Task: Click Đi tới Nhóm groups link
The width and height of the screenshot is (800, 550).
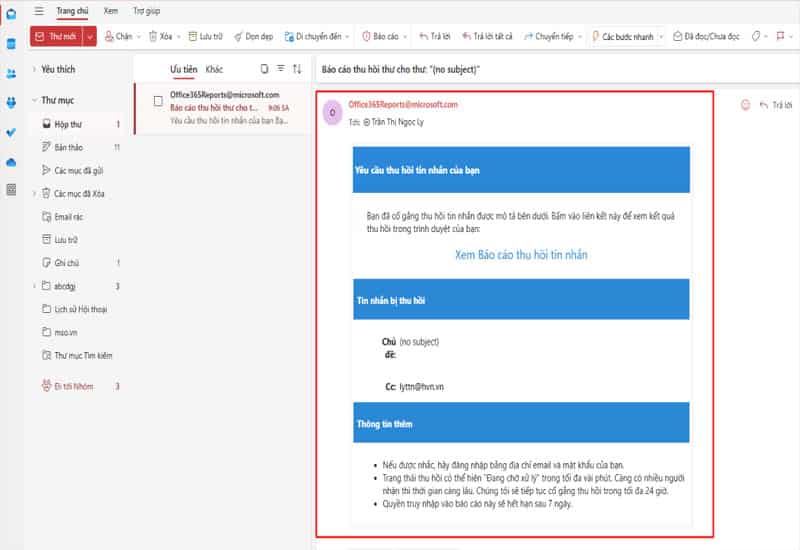Action: [77, 386]
